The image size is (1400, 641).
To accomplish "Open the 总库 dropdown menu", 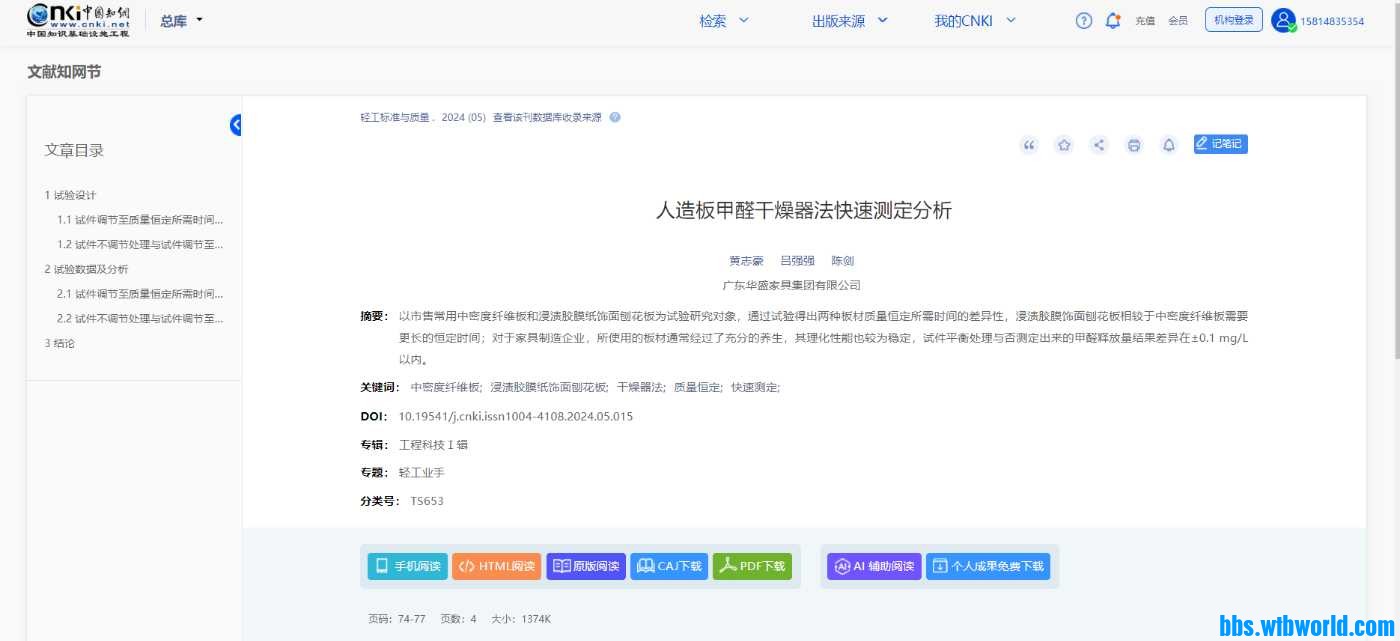I will point(178,20).
